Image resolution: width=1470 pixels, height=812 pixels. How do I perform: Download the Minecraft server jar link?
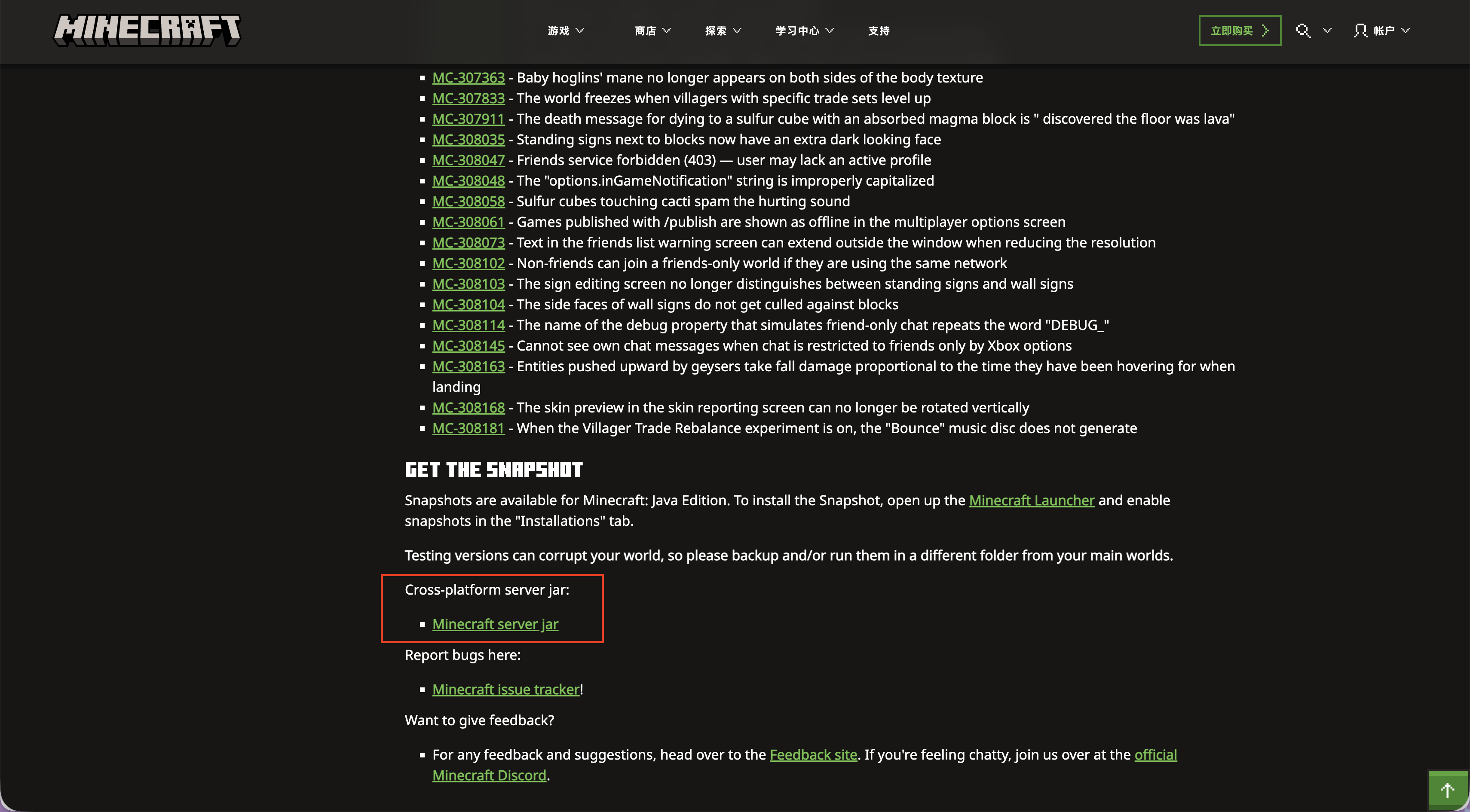pos(495,624)
